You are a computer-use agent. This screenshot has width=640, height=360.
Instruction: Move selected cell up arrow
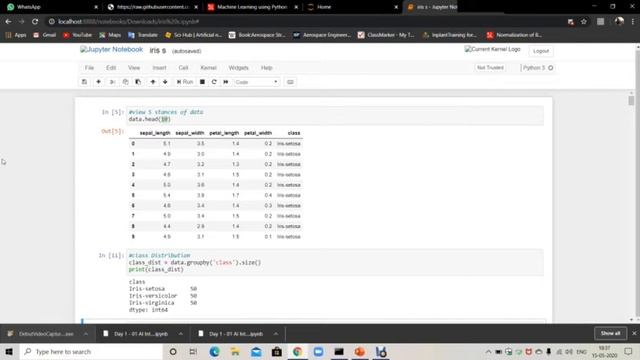[153, 82]
